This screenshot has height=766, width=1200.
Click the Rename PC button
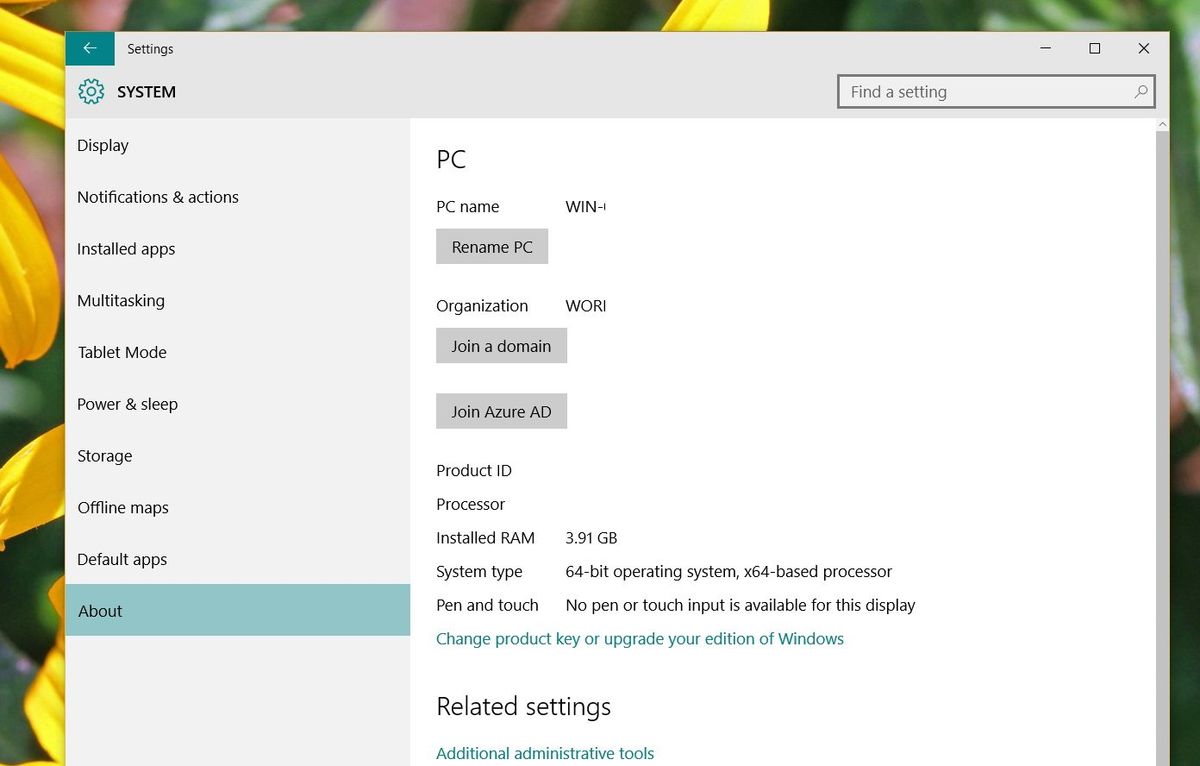(x=492, y=247)
